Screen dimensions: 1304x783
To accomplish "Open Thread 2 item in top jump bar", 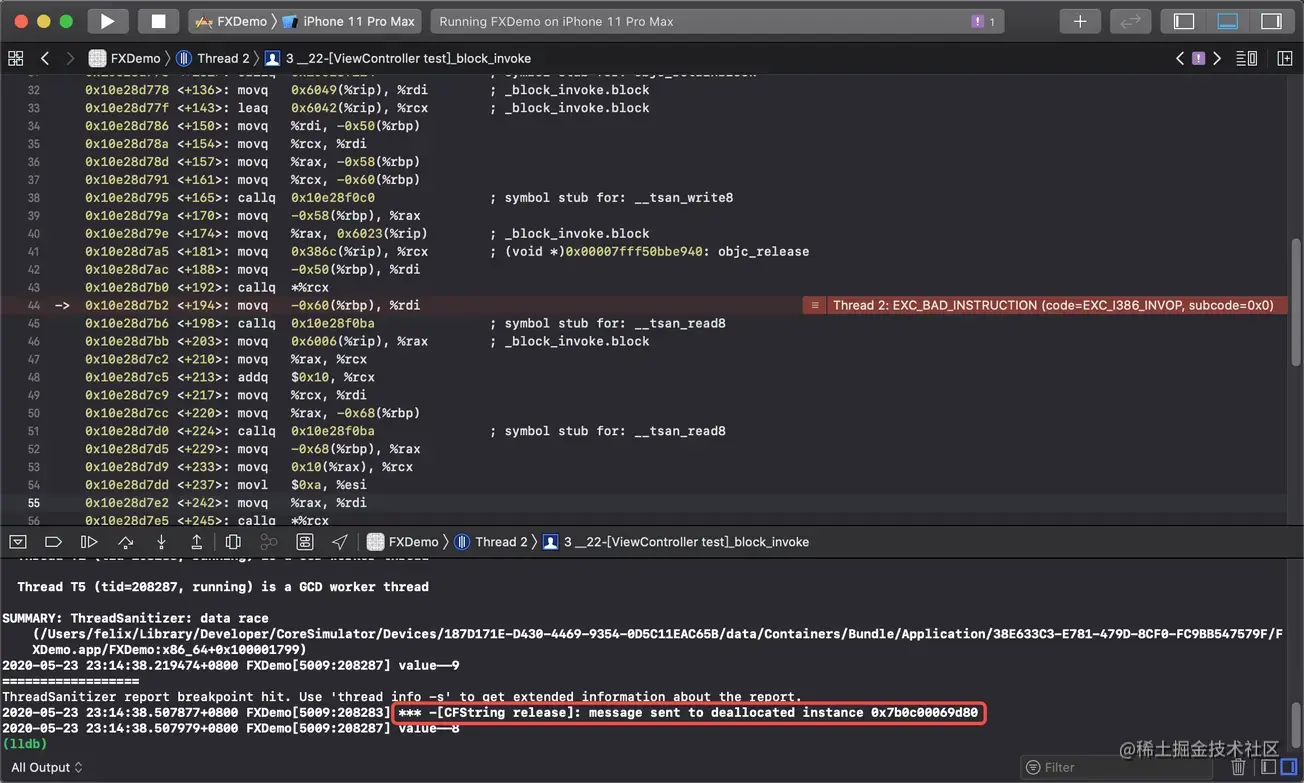I will (x=213, y=58).
